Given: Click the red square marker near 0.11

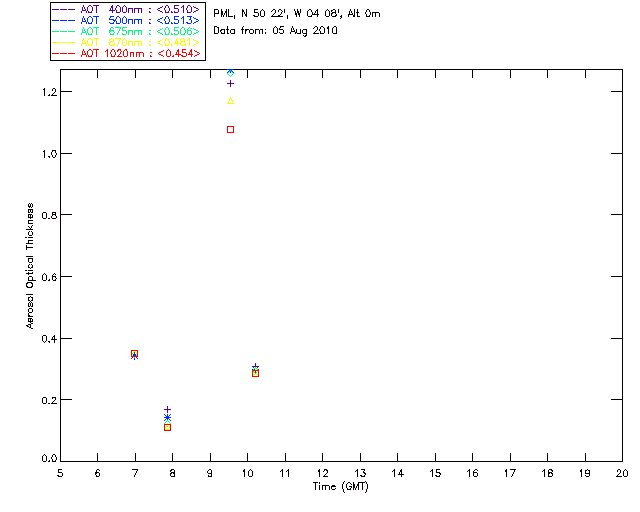Looking at the screenshot, I should tap(167, 427).
